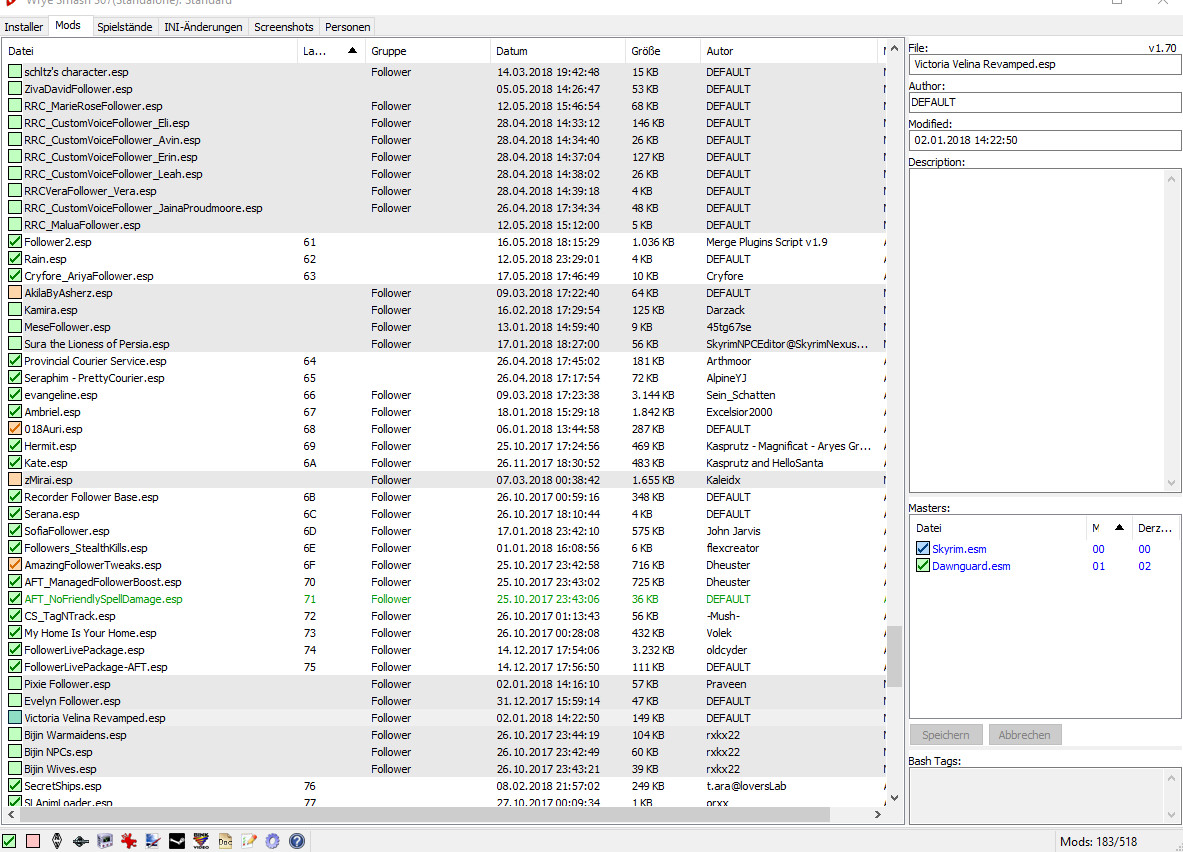Open settings via the blue gear icon

click(x=272, y=841)
